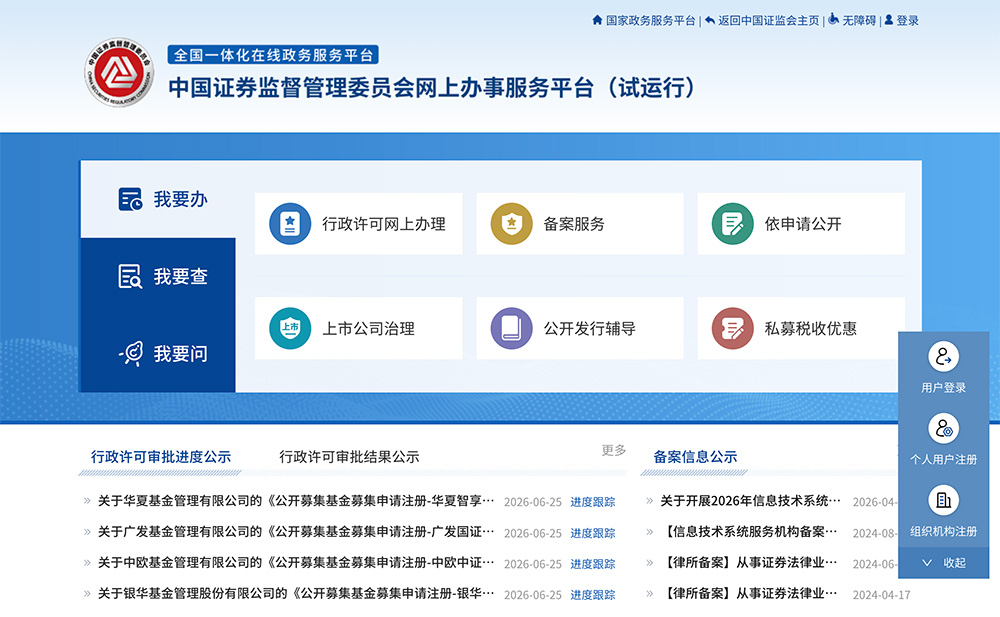Switch to the 我要查 tab
The image size is (1000, 617).
point(158,276)
